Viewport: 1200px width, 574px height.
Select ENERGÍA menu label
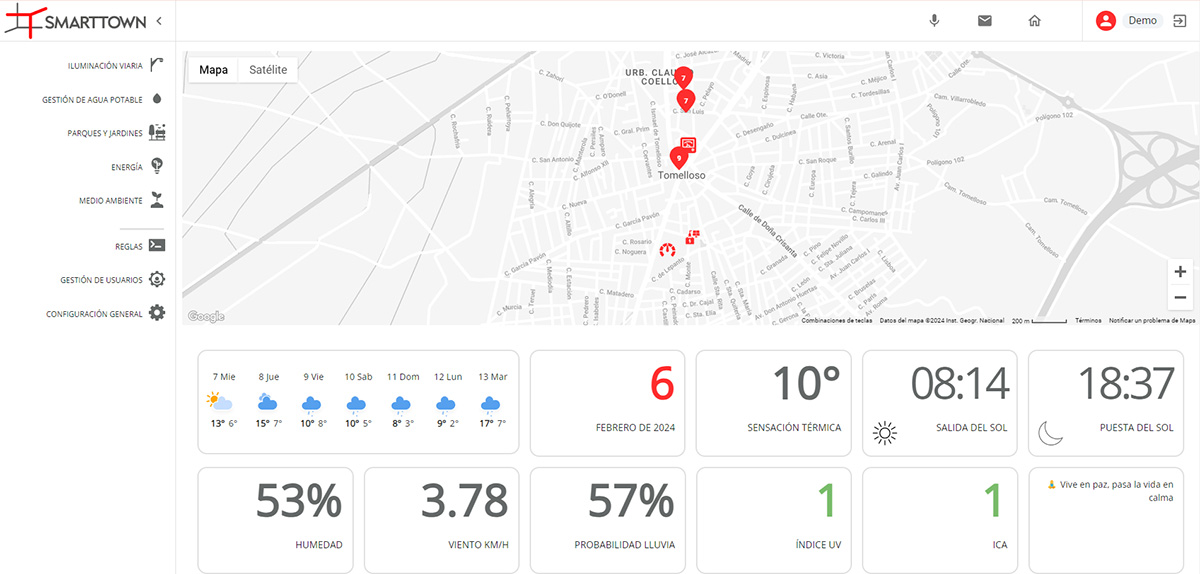[127, 167]
